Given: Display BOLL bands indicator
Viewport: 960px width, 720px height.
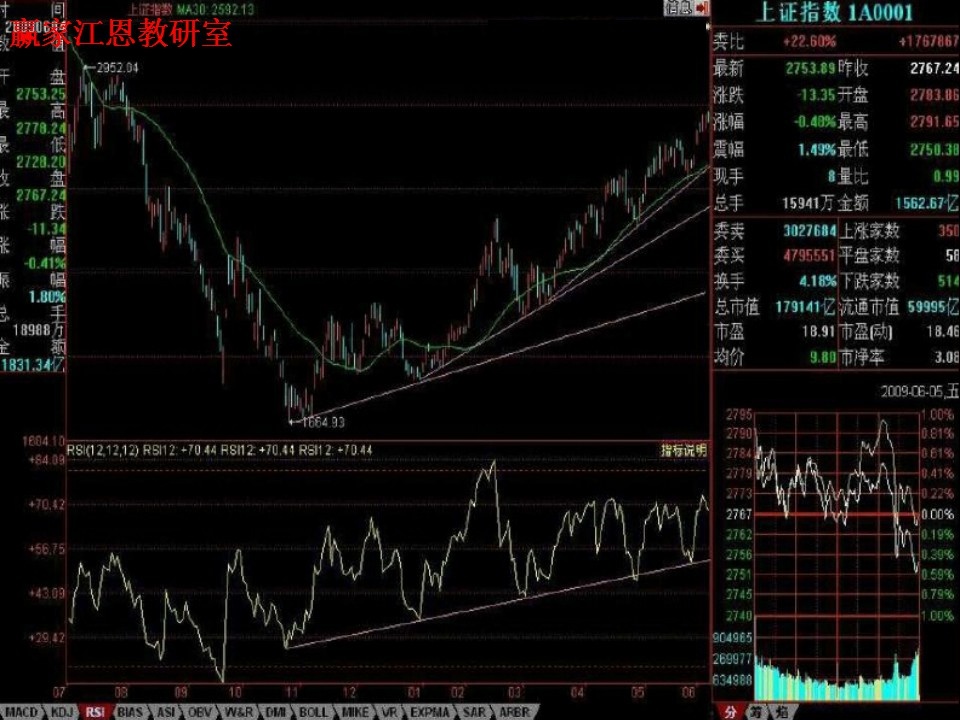Looking at the screenshot, I should [312, 712].
